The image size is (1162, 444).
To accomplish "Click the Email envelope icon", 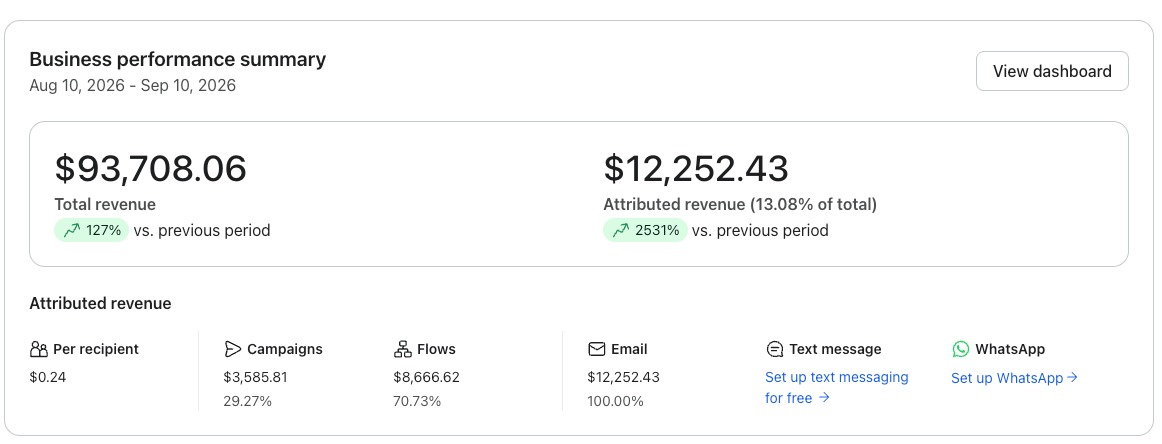I will point(597,349).
